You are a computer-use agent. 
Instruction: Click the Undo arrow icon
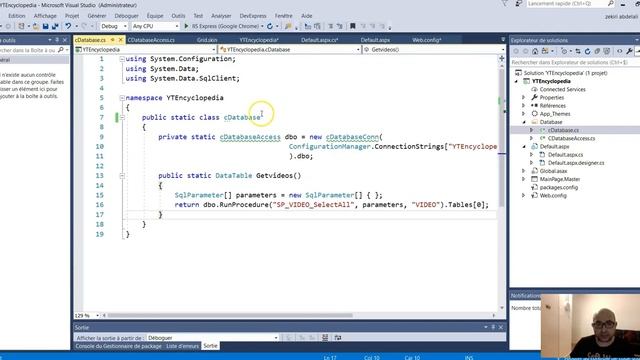click(x=68, y=26)
